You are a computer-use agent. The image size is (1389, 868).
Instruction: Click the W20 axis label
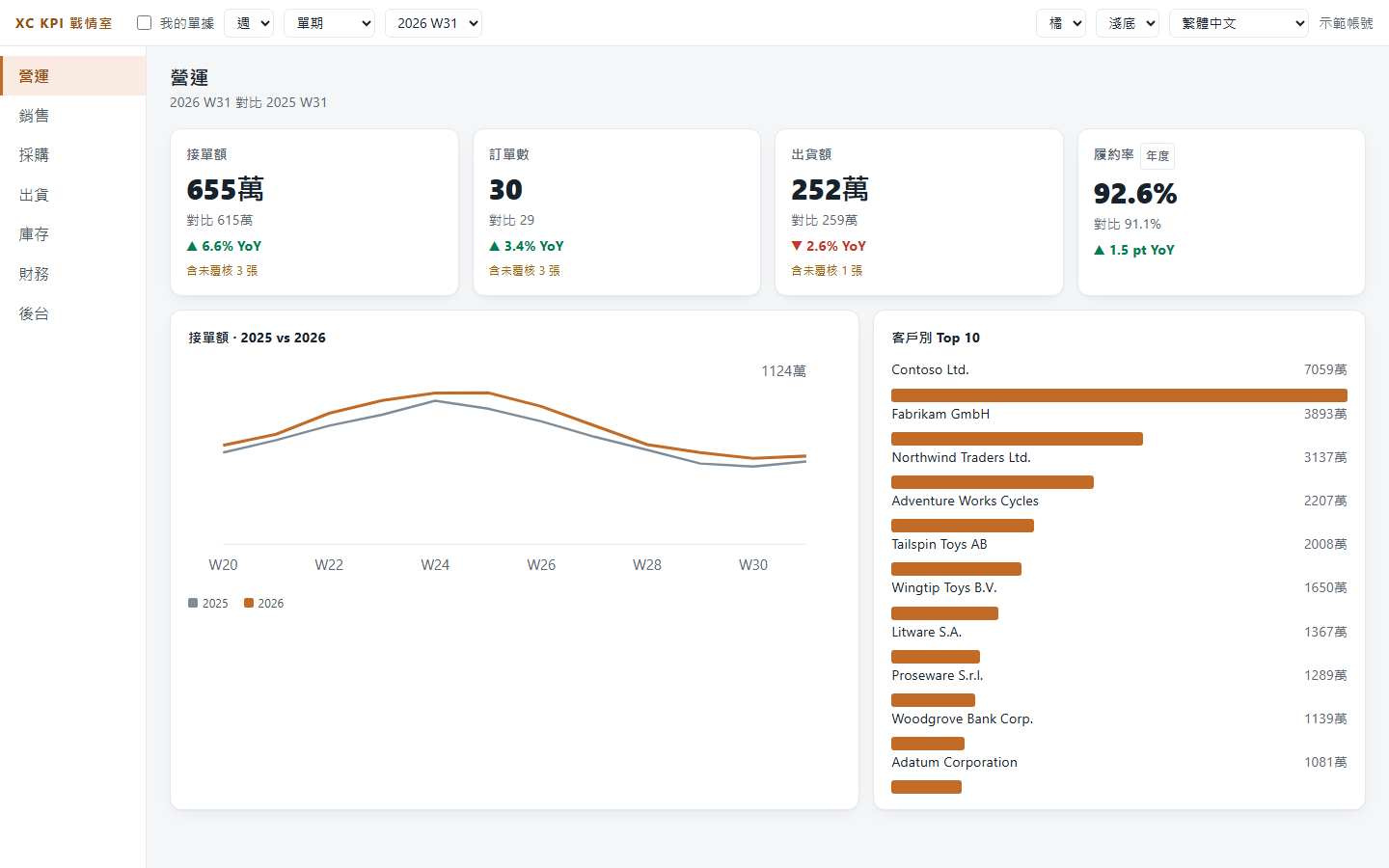tap(223, 565)
